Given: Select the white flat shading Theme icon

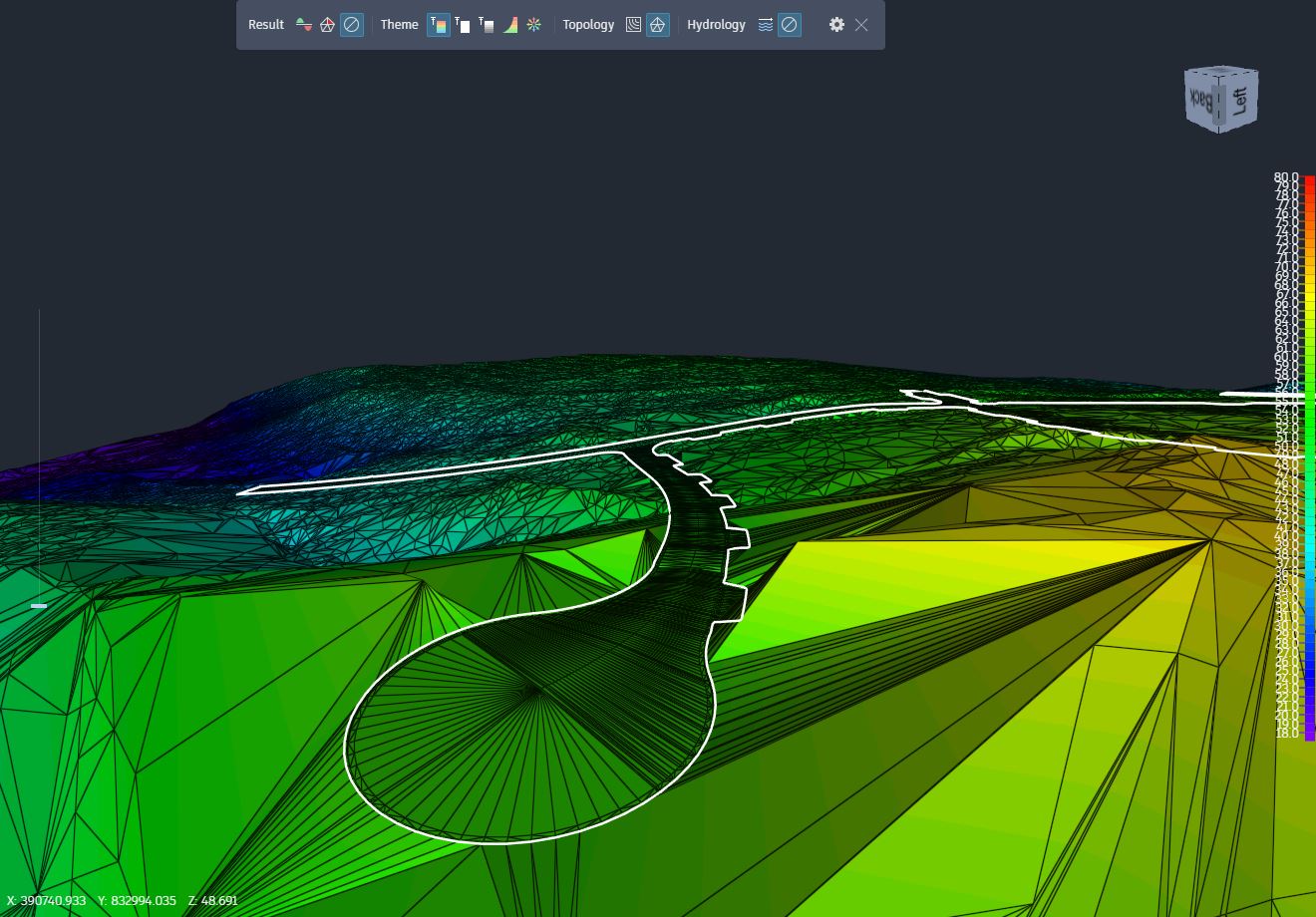Looking at the screenshot, I should click(x=463, y=25).
